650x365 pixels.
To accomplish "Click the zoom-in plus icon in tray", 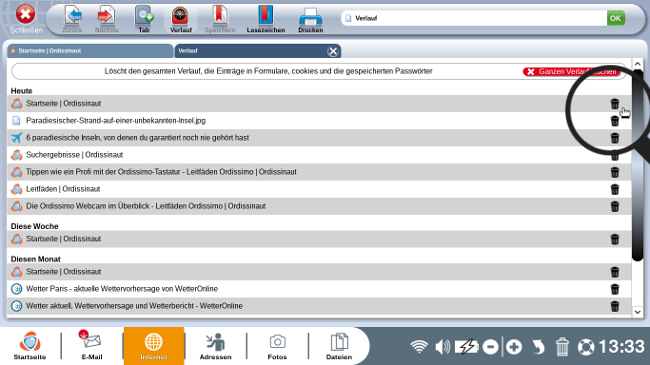I will (514, 347).
